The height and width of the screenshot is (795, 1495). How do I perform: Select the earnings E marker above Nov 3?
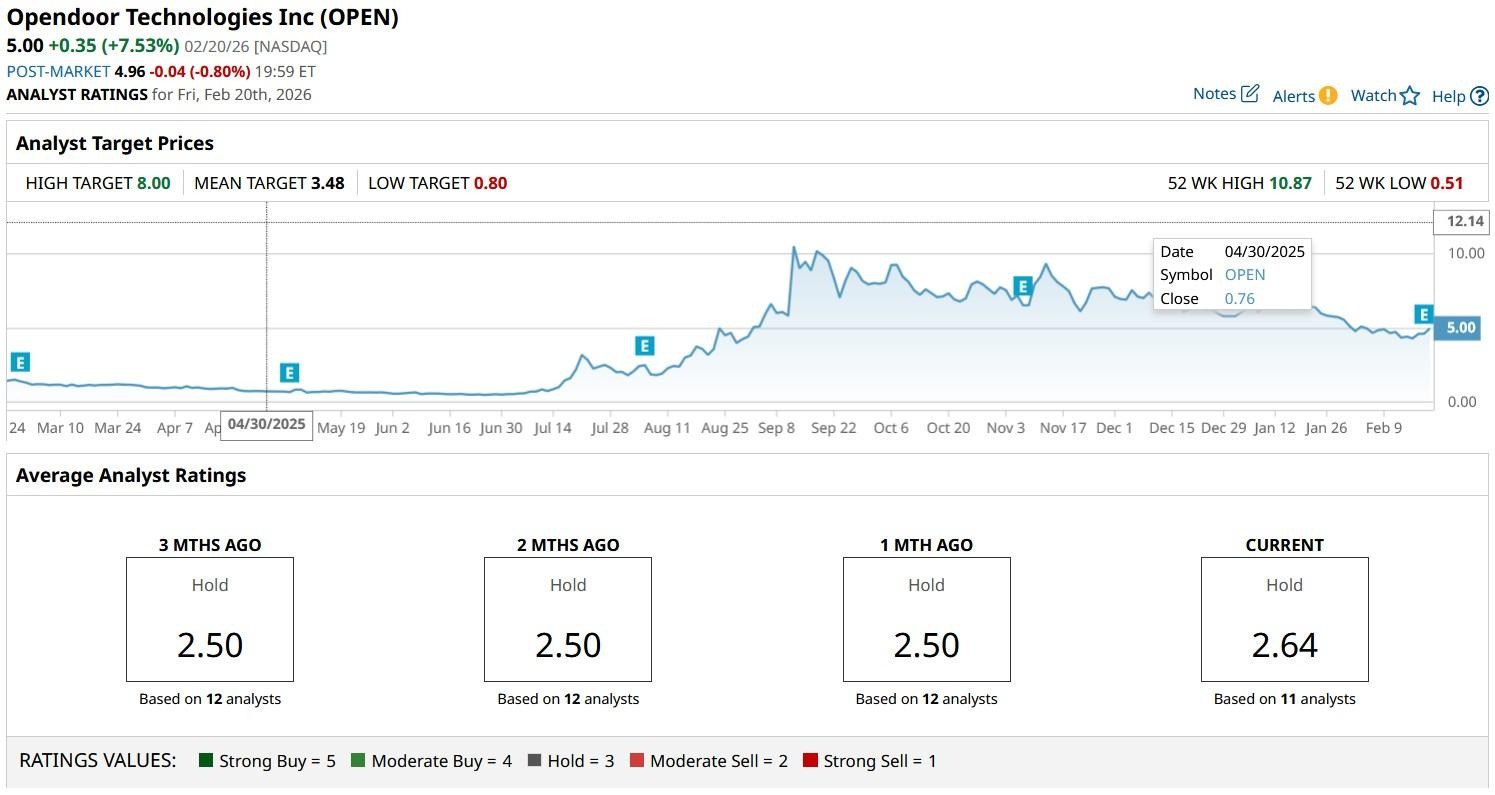[1022, 287]
